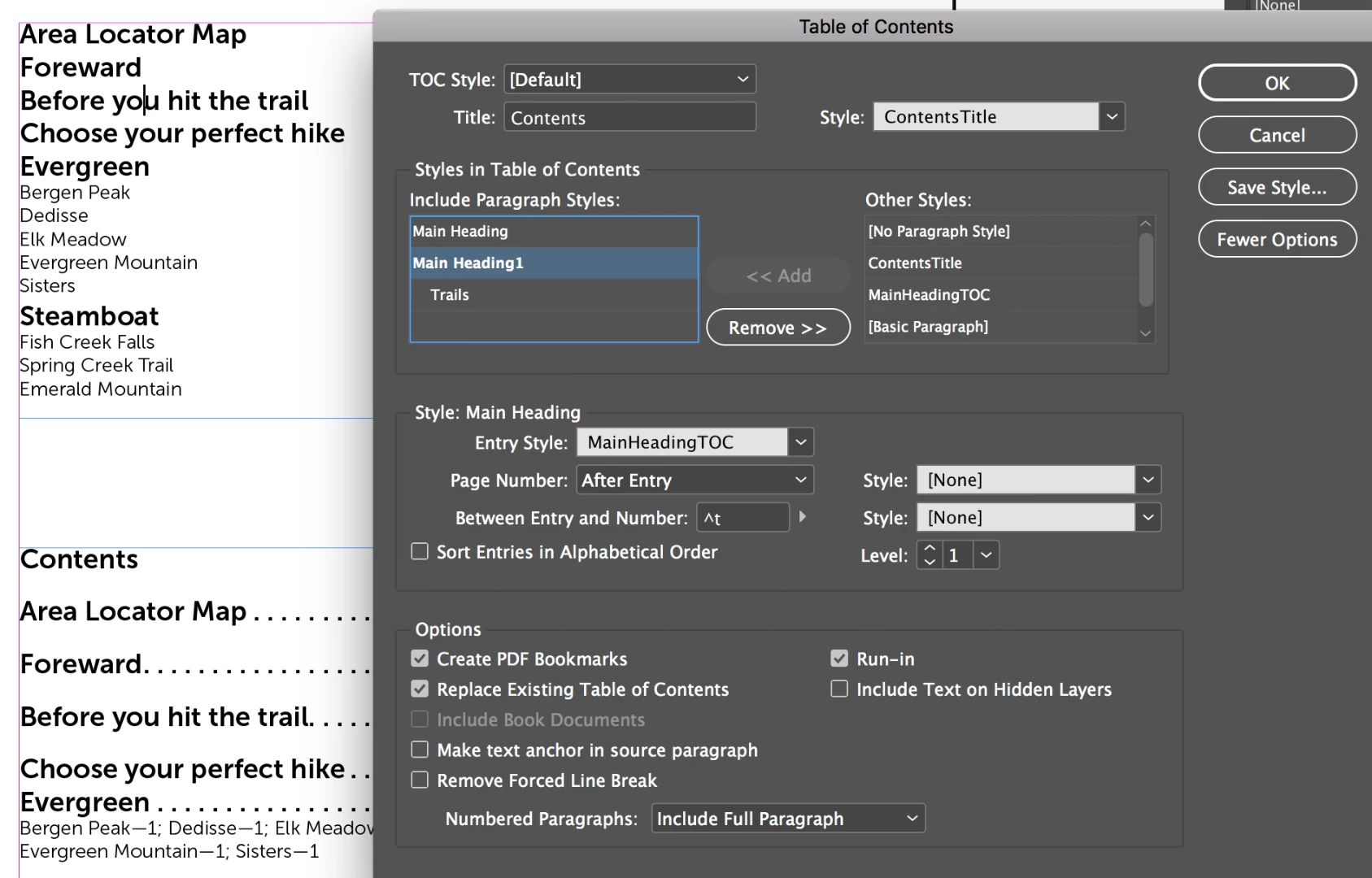The width and height of the screenshot is (1372, 878).
Task: Open the Page Number After Entry dropdown
Action: tap(695, 480)
